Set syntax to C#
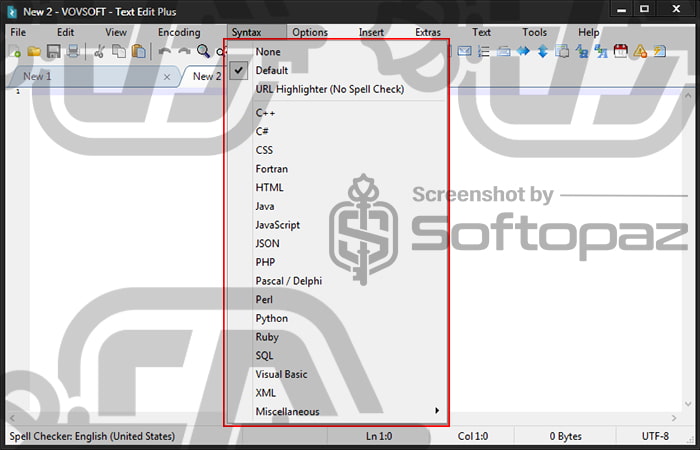This screenshot has width=700, height=450. (337, 132)
